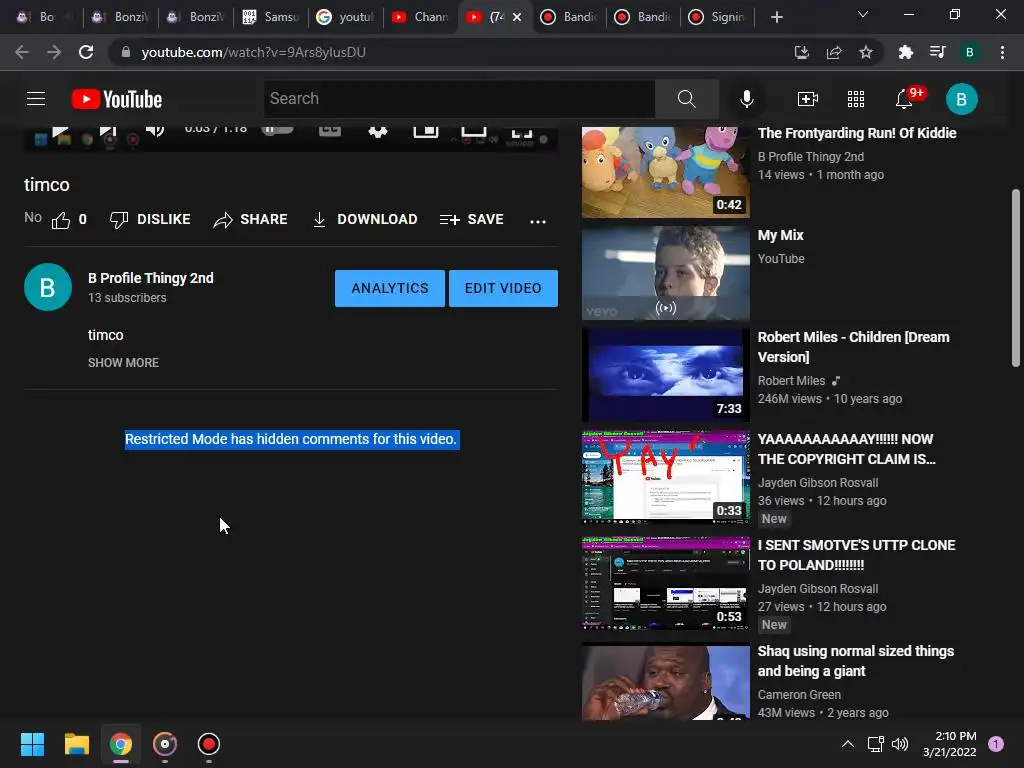Image resolution: width=1024 pixels, height=768 pixels.
Task: Open the Chrome three-dot menu
Action: [x=1002, y=52]
